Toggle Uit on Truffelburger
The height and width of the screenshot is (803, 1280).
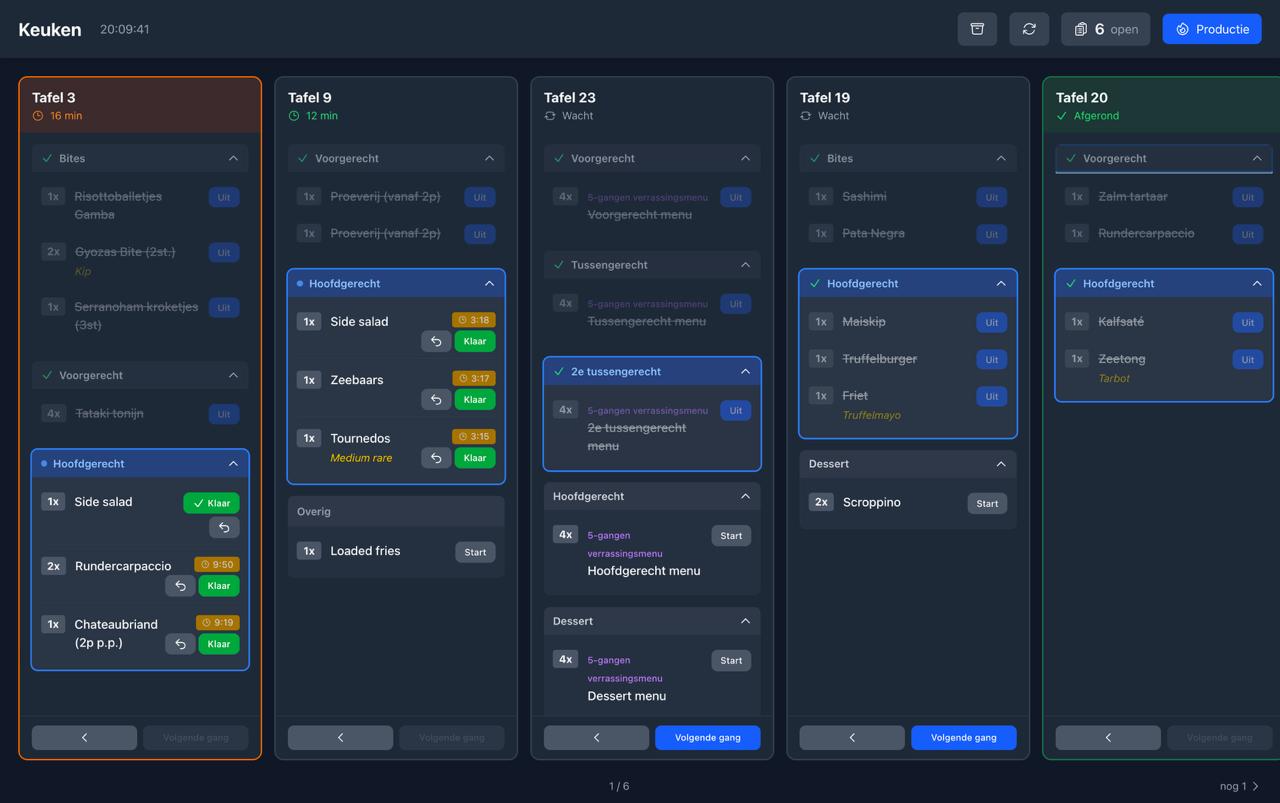tap(992, 359)
